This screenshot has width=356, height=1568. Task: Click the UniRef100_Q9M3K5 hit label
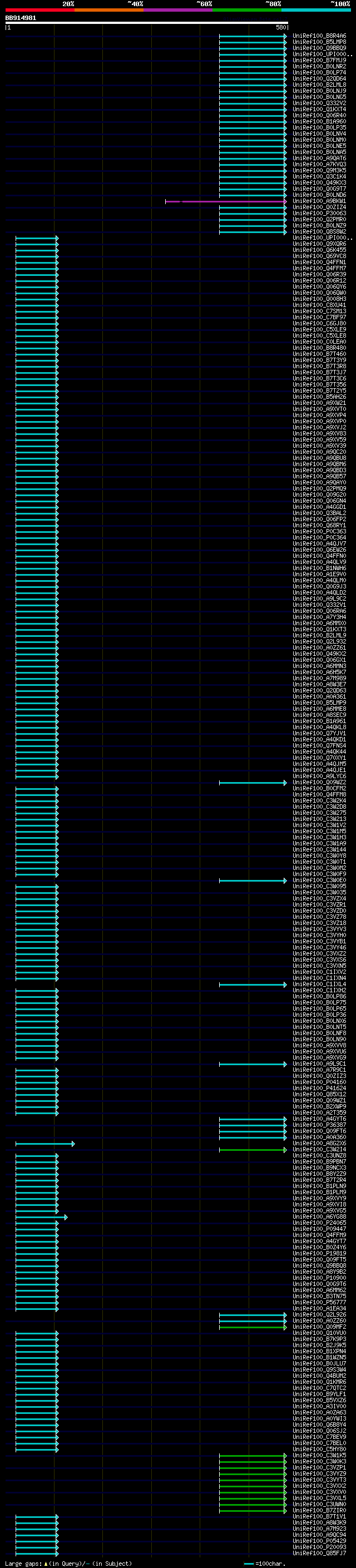click(319, 170)
